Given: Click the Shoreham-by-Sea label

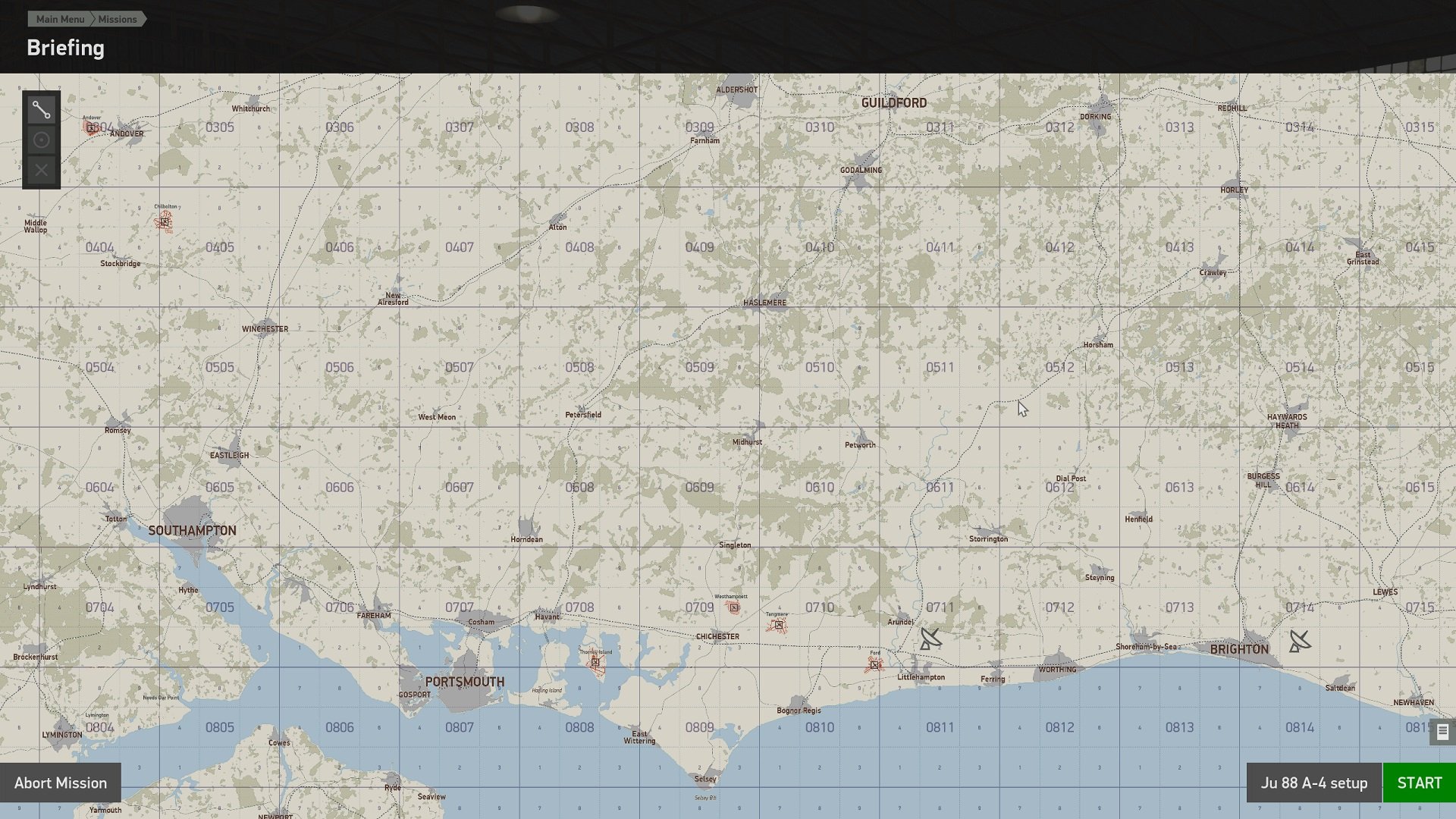Looking at the screenshot, I should tap(1147, 647).
